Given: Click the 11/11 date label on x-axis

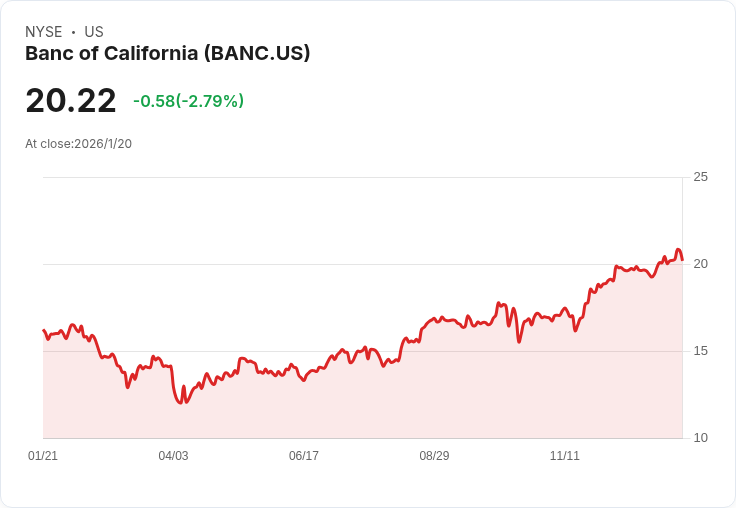Looking at the screenshot, I should [565, 455].
